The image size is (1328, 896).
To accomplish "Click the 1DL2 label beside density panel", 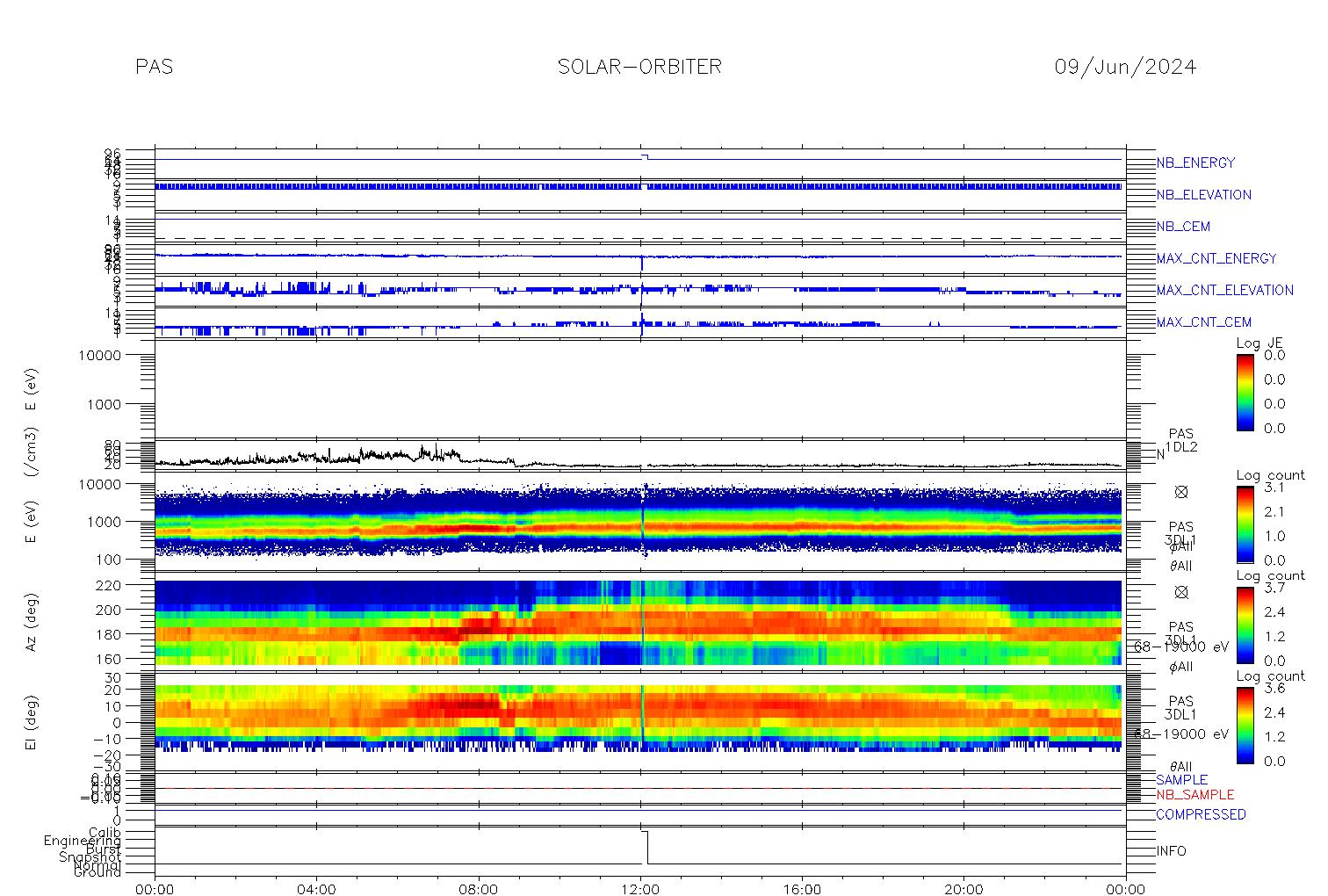I will [1181, 447].
